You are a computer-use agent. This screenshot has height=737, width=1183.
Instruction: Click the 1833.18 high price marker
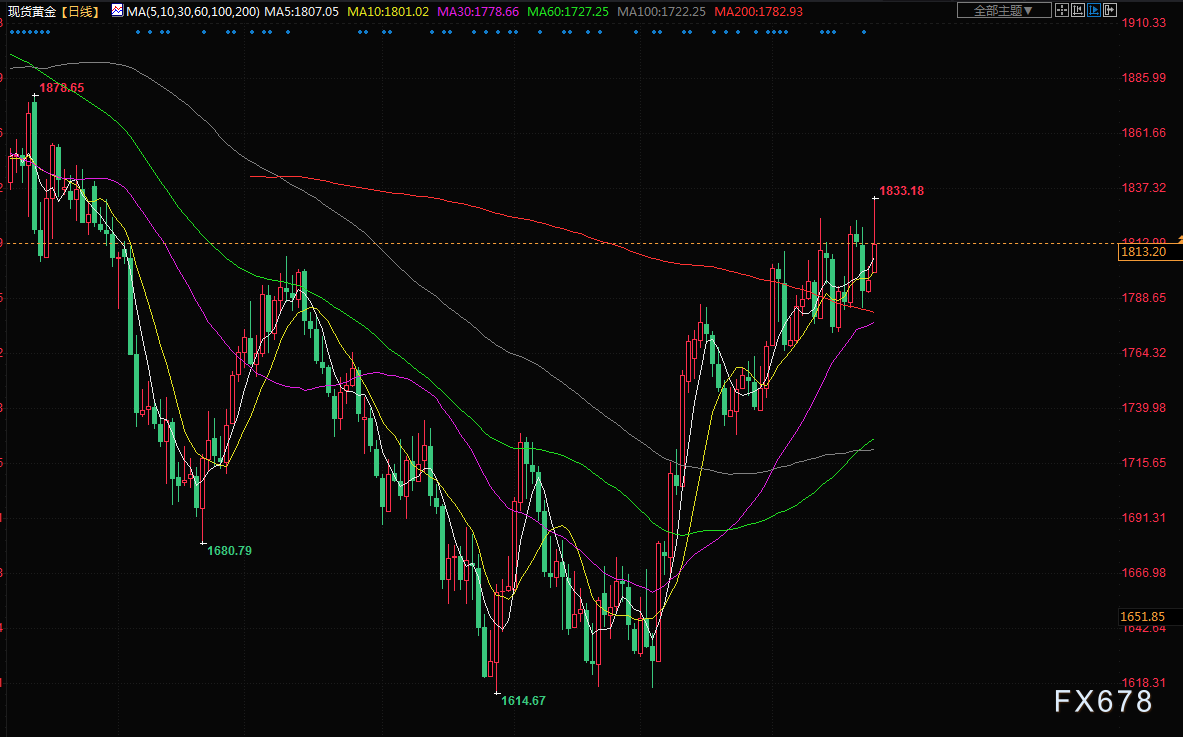[901, 190]
